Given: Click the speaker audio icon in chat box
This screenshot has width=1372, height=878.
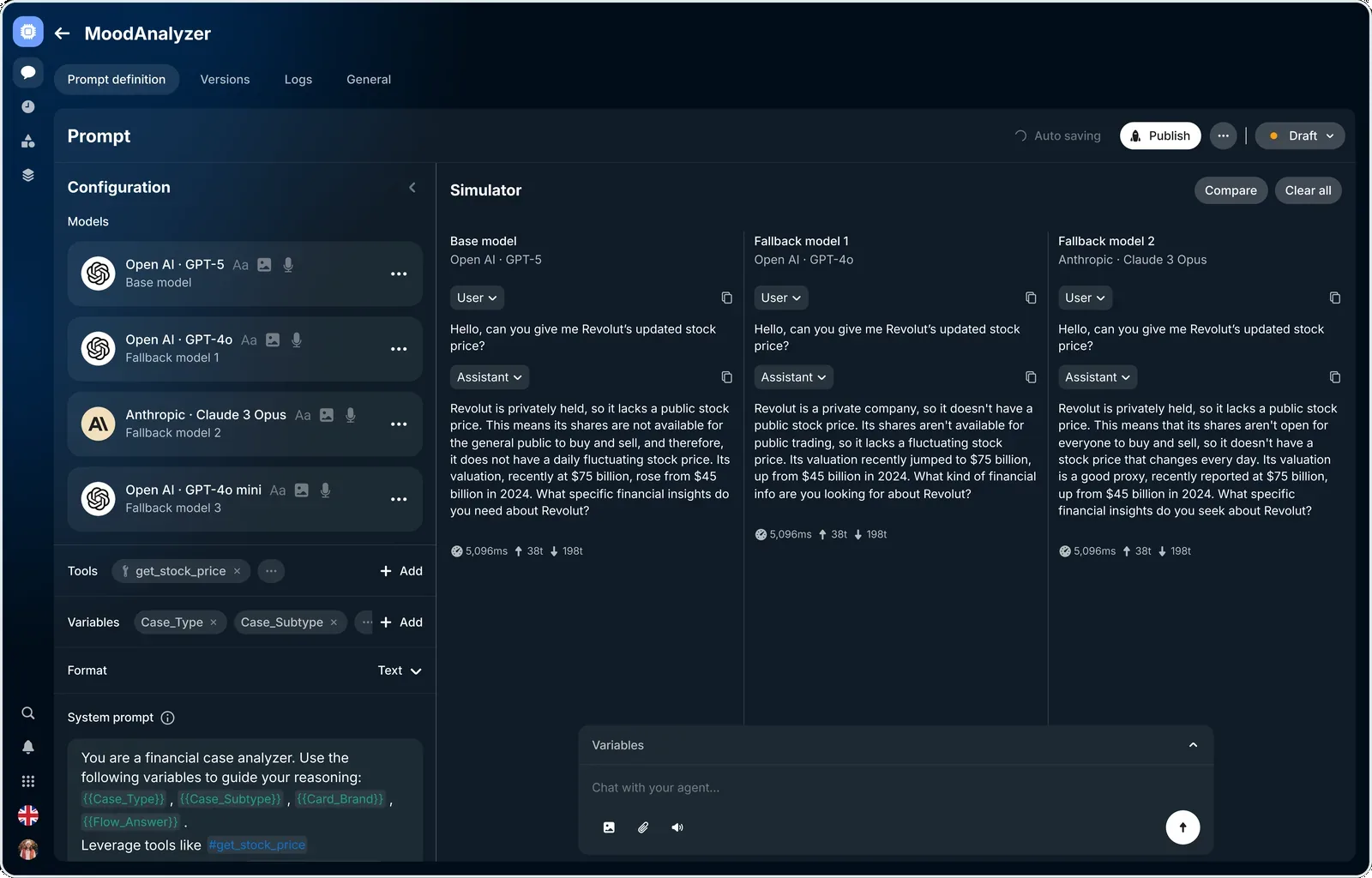Looking at the screenshot, I should click(677, 827).
